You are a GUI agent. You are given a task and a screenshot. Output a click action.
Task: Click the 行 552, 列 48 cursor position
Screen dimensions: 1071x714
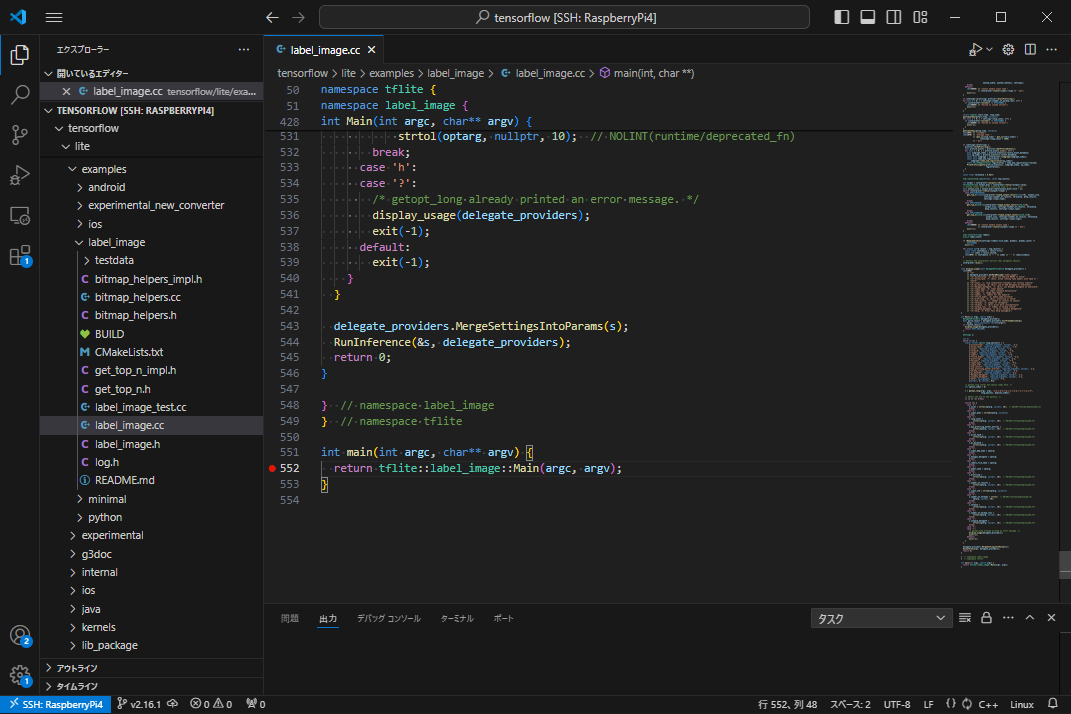[788, 704]
